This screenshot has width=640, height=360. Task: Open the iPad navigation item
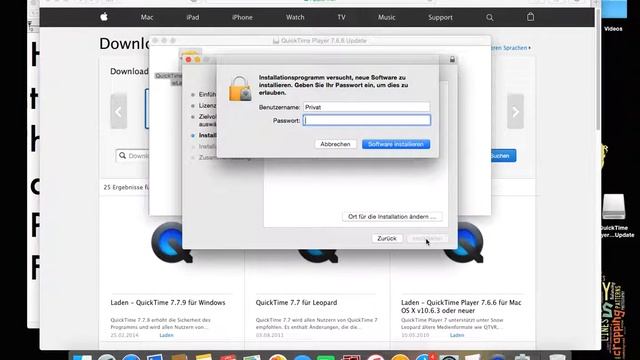coord(193,17)
